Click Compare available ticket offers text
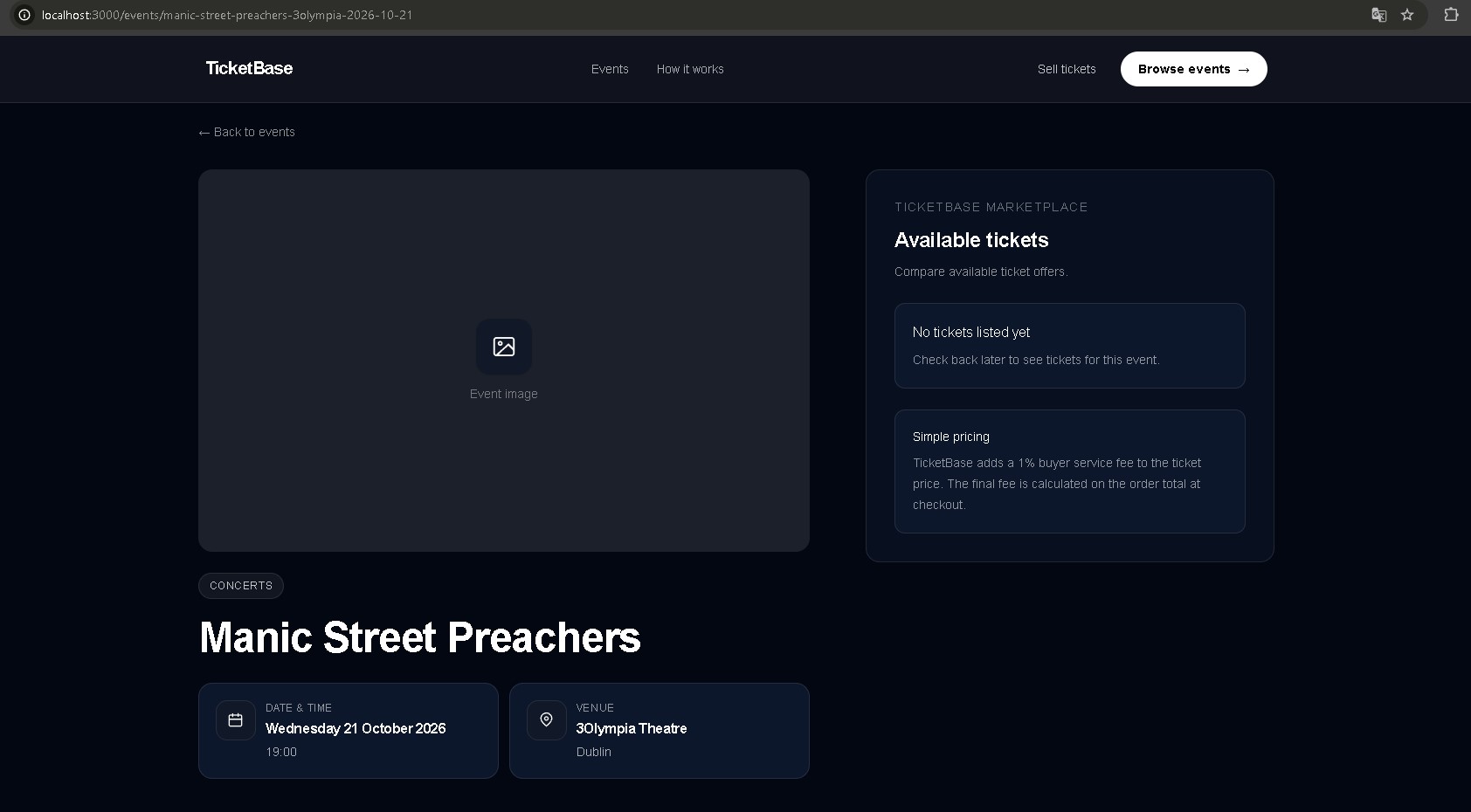This screenshot has height=812, width=1471. (981, 272)
